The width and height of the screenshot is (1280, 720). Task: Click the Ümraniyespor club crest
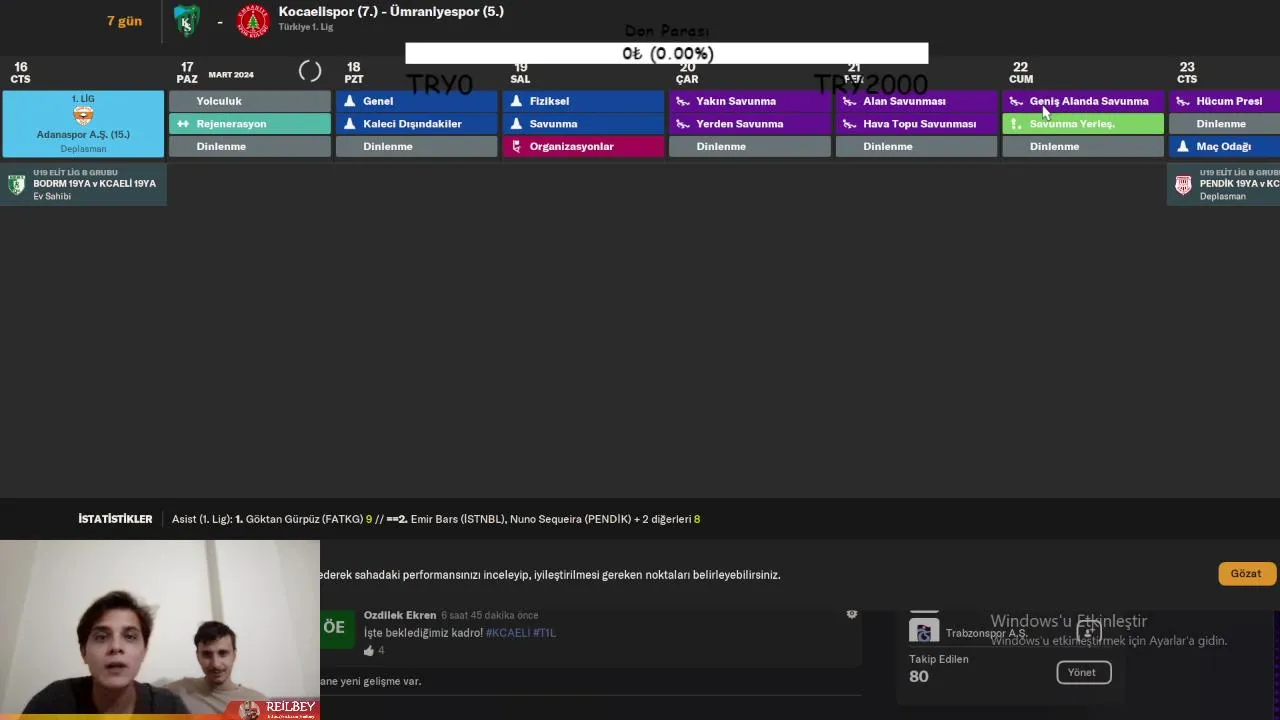(x=253, y=21)
